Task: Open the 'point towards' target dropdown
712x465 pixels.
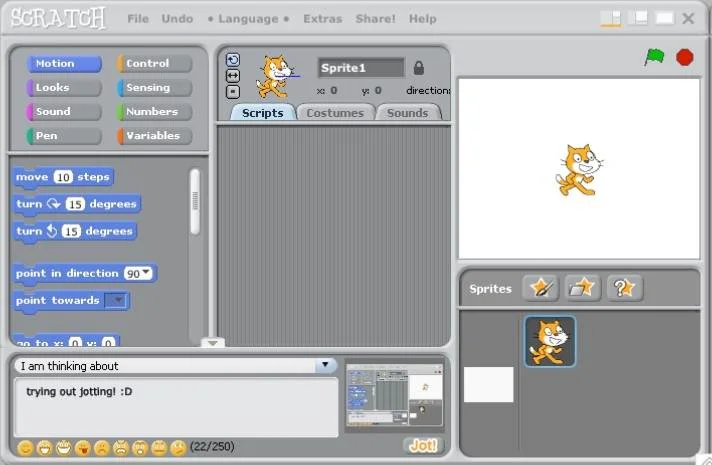Action: tap(117, 300)
